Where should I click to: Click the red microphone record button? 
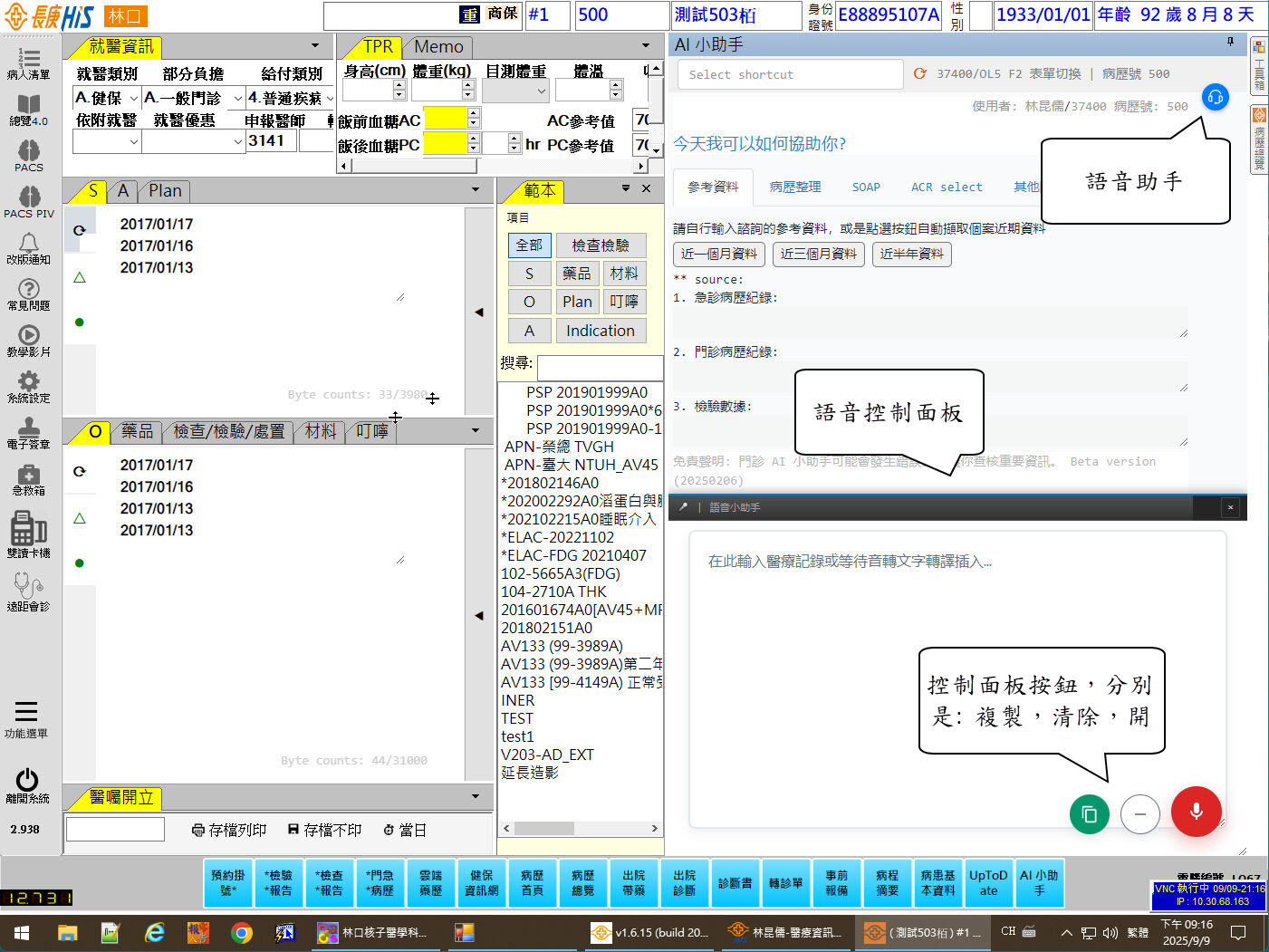click(1196, 812)
